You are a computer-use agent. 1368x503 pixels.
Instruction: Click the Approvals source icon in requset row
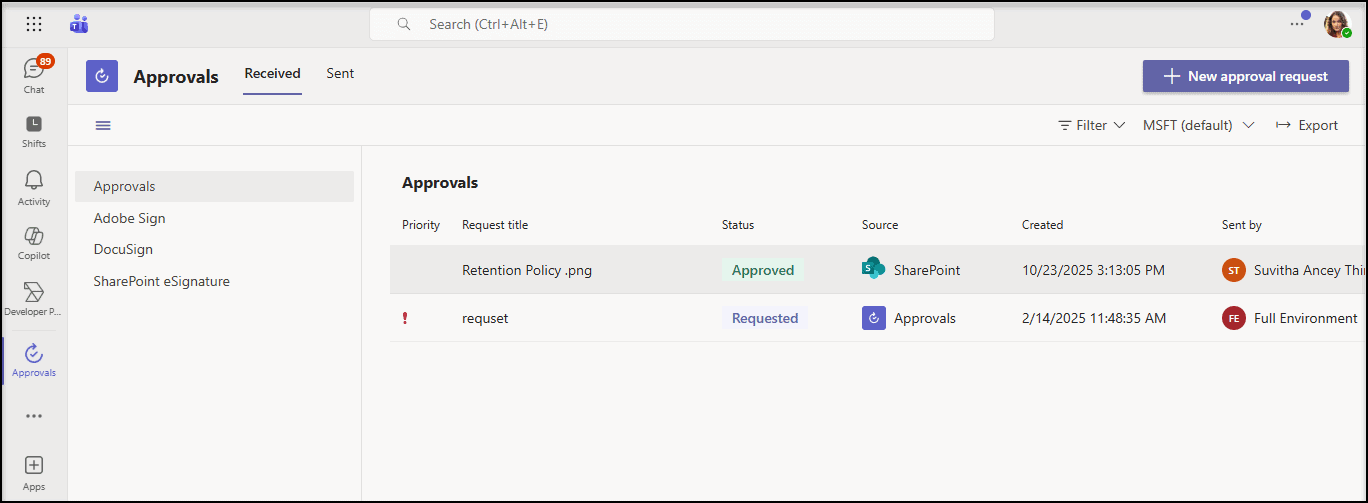click(874, 318)
